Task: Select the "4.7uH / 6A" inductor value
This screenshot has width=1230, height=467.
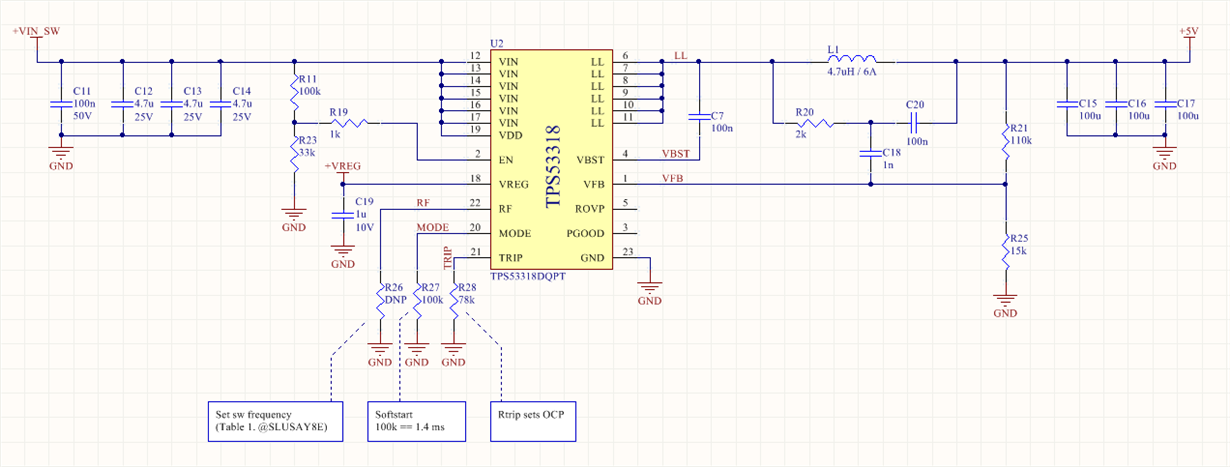Action: click(853, 73)
